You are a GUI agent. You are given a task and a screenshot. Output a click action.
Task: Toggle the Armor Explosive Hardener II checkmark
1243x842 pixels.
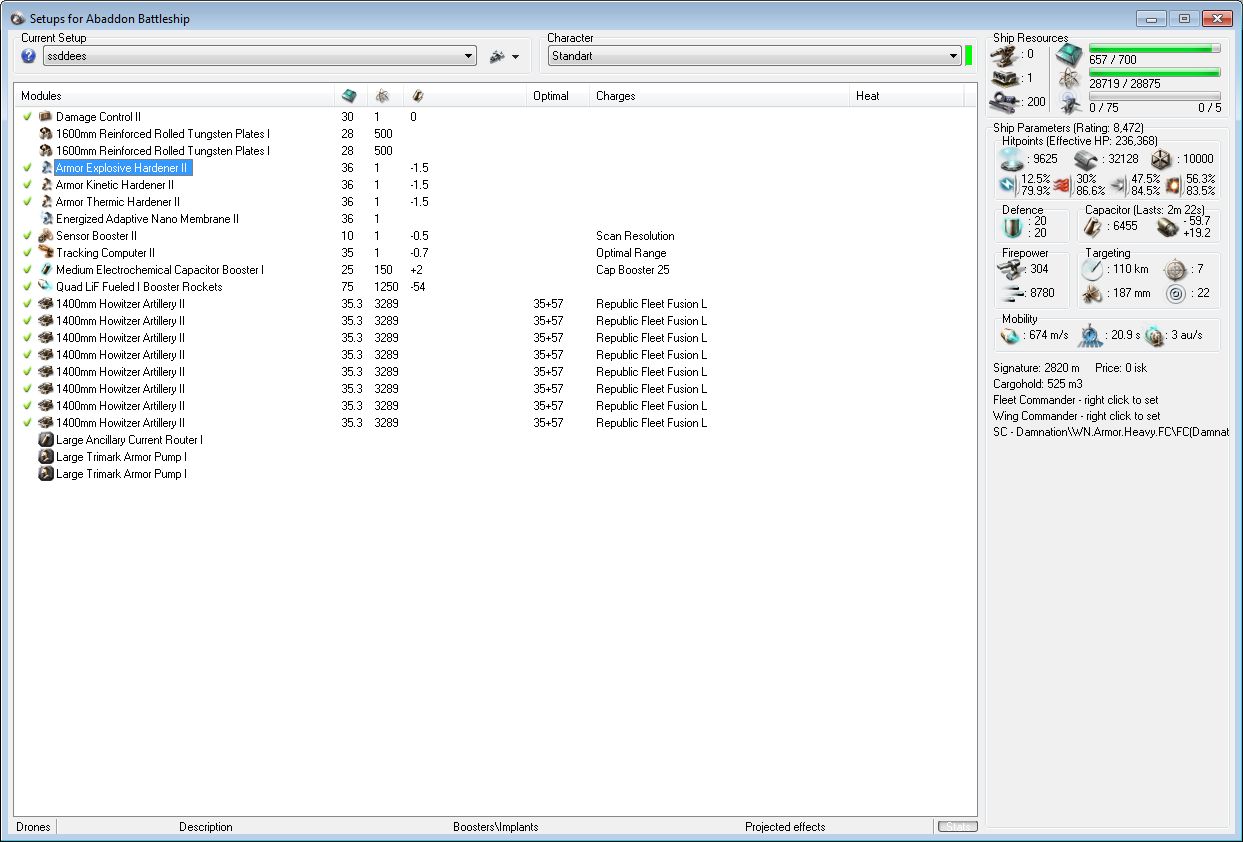click(x=28, y=168)
